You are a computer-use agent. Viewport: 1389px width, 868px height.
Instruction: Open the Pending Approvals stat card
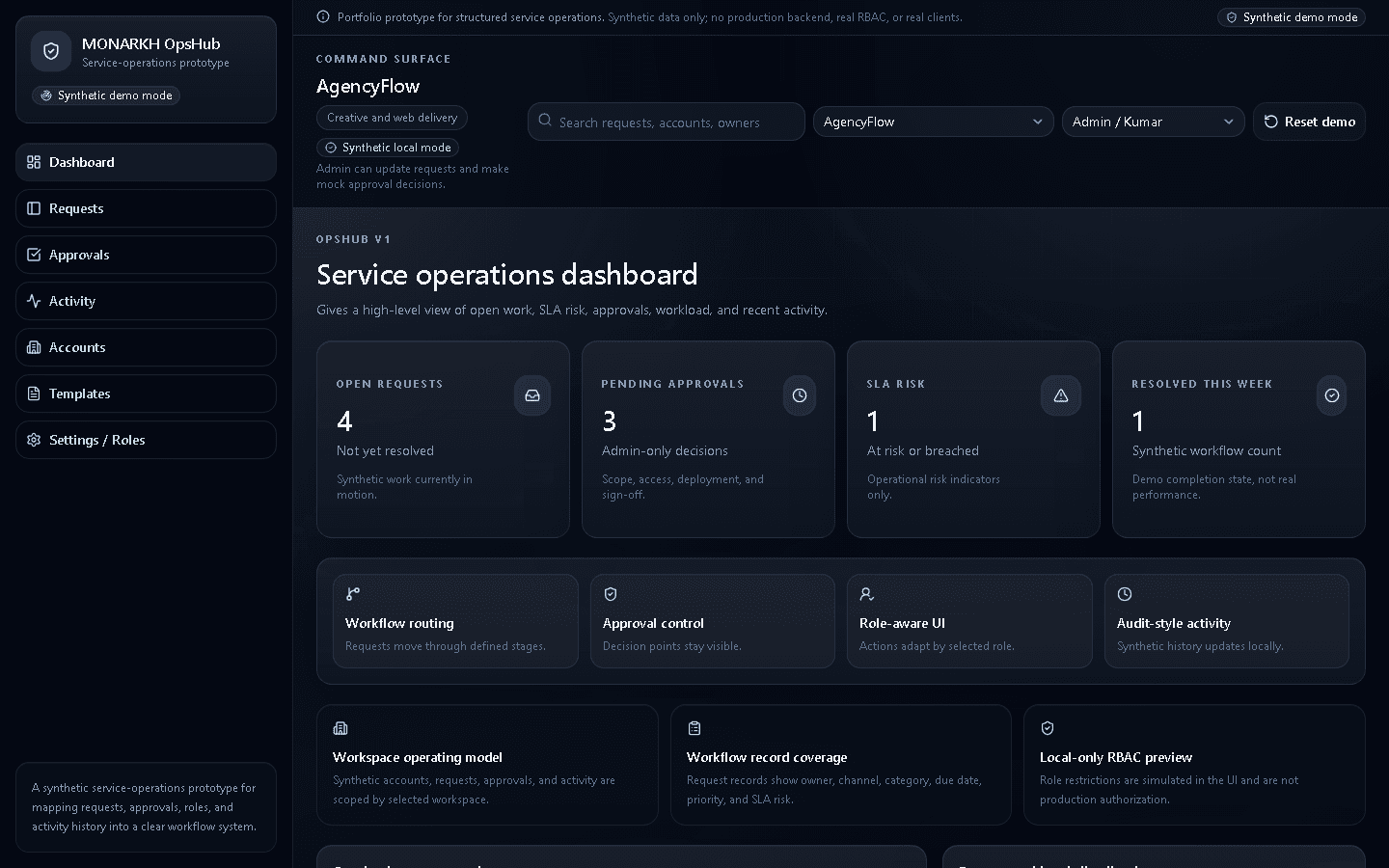pos(708,439)
